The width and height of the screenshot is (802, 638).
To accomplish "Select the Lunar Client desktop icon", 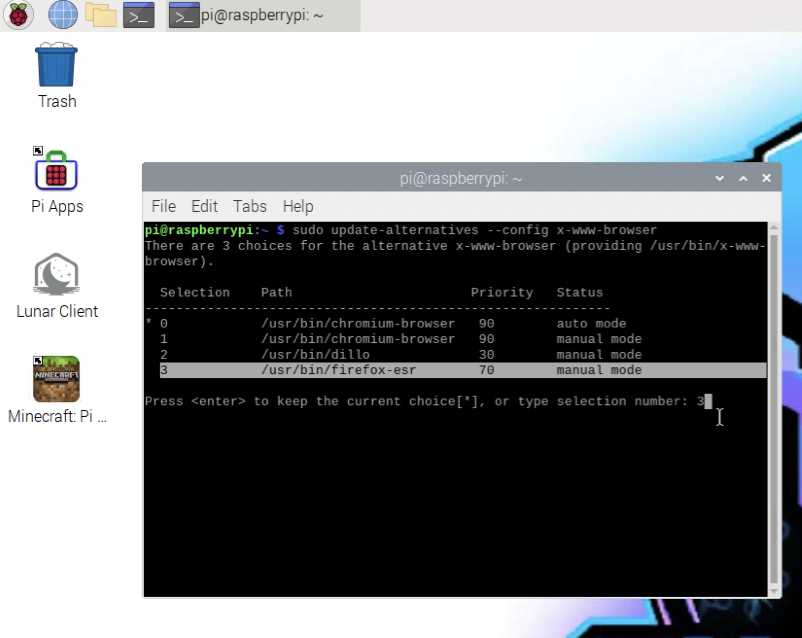I will (x=57, y=286).
